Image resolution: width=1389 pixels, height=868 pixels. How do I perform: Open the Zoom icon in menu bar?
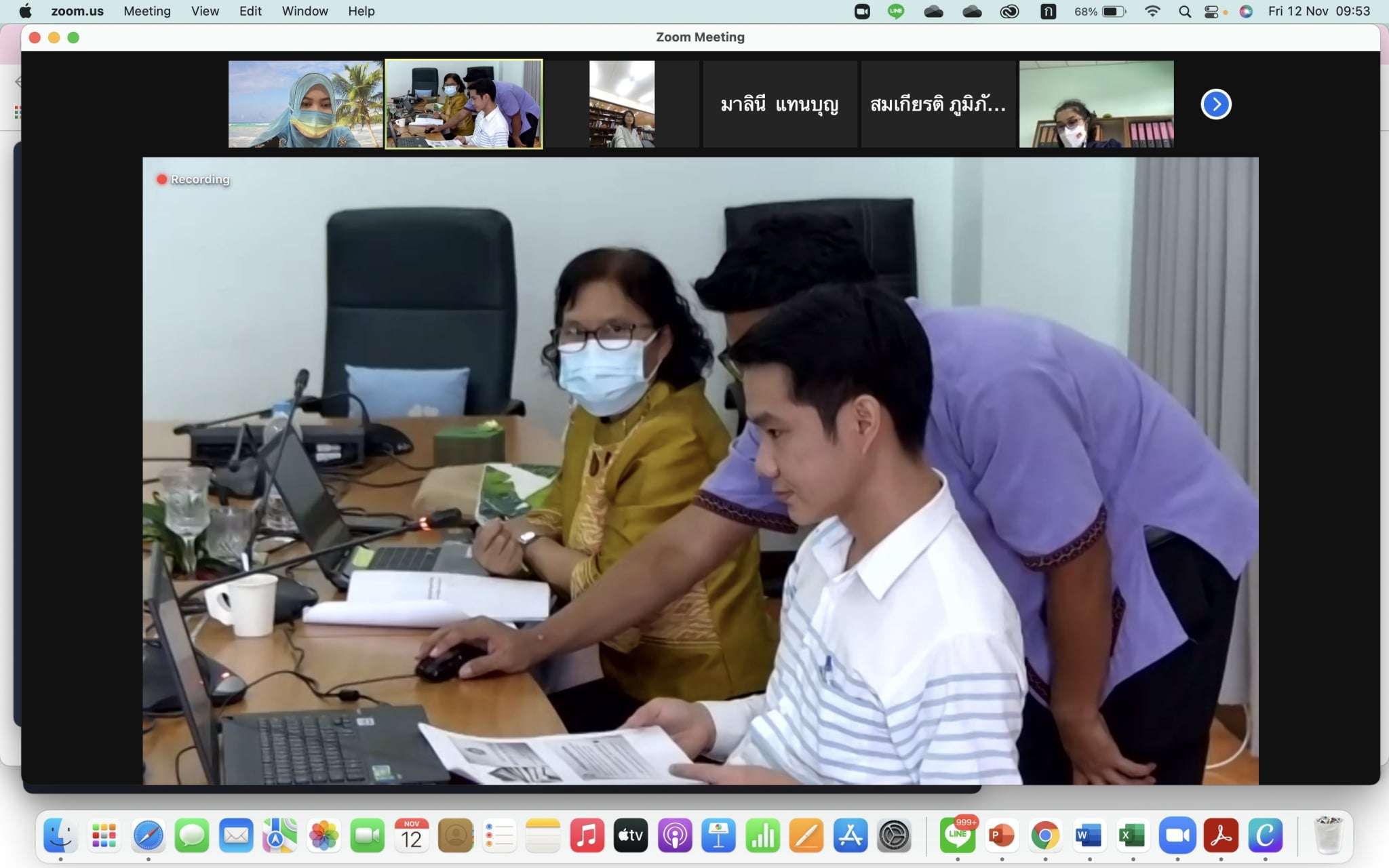point(862,12)
